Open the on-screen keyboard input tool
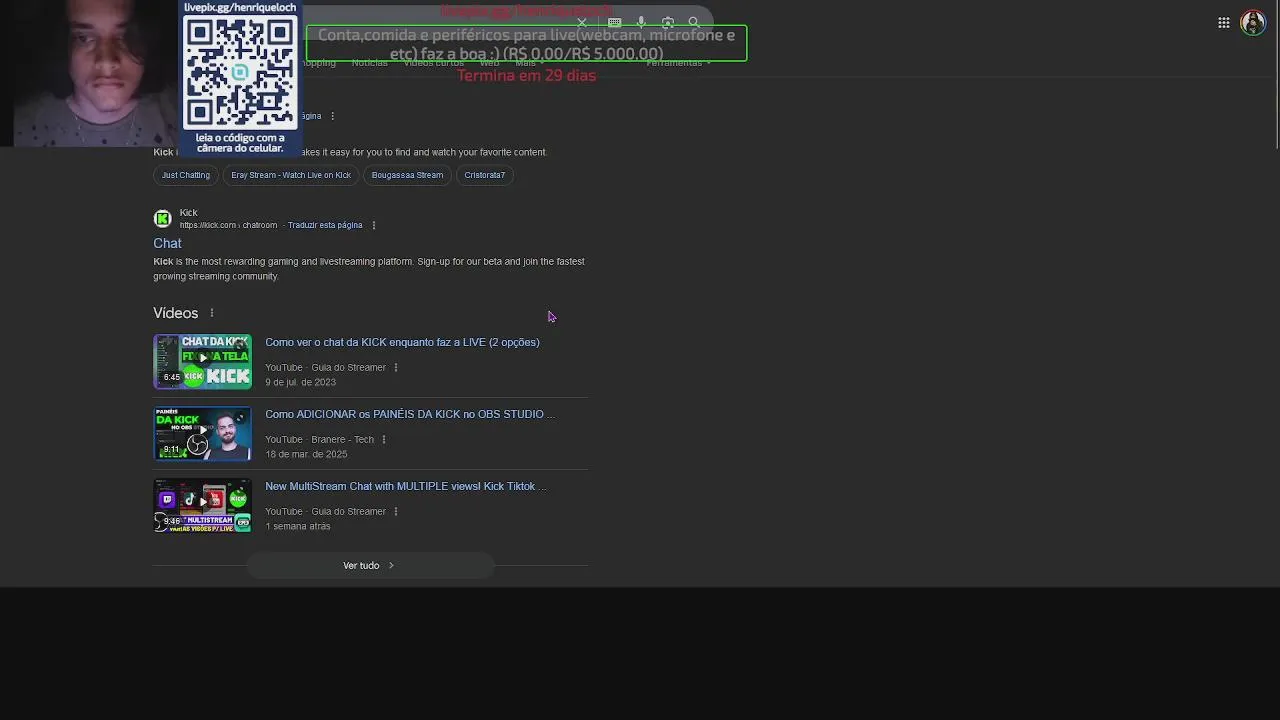 click(x=614, y=22)
